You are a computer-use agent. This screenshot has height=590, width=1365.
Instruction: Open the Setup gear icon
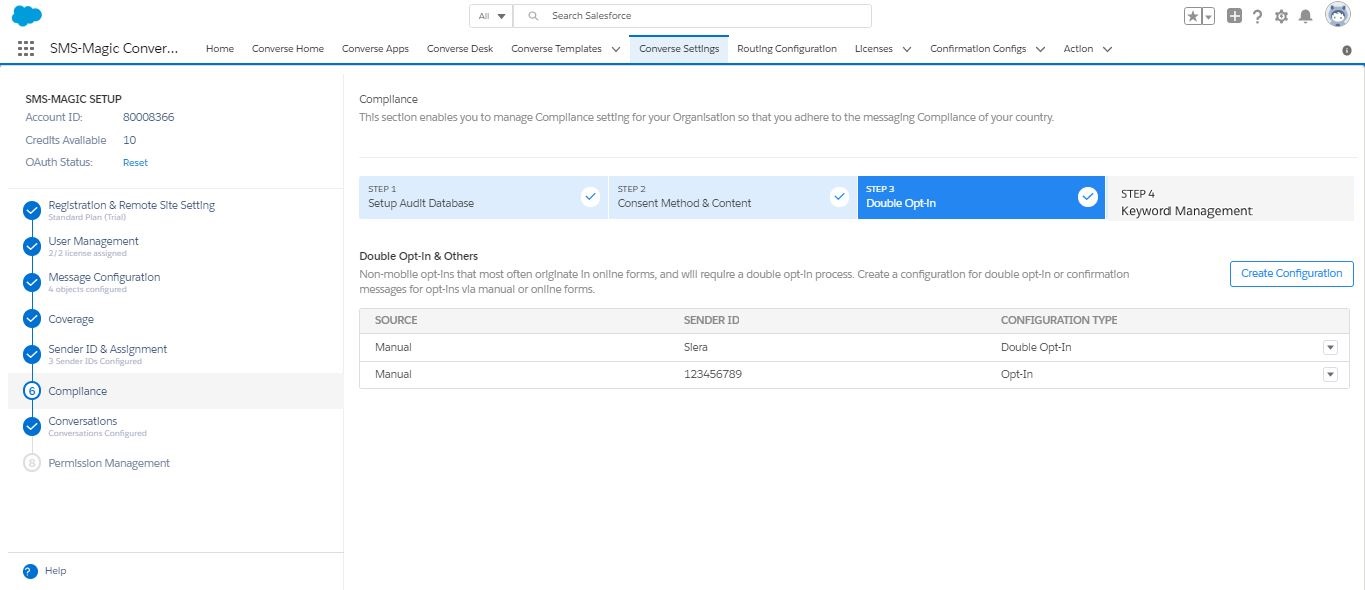(x=1281, y=16)
